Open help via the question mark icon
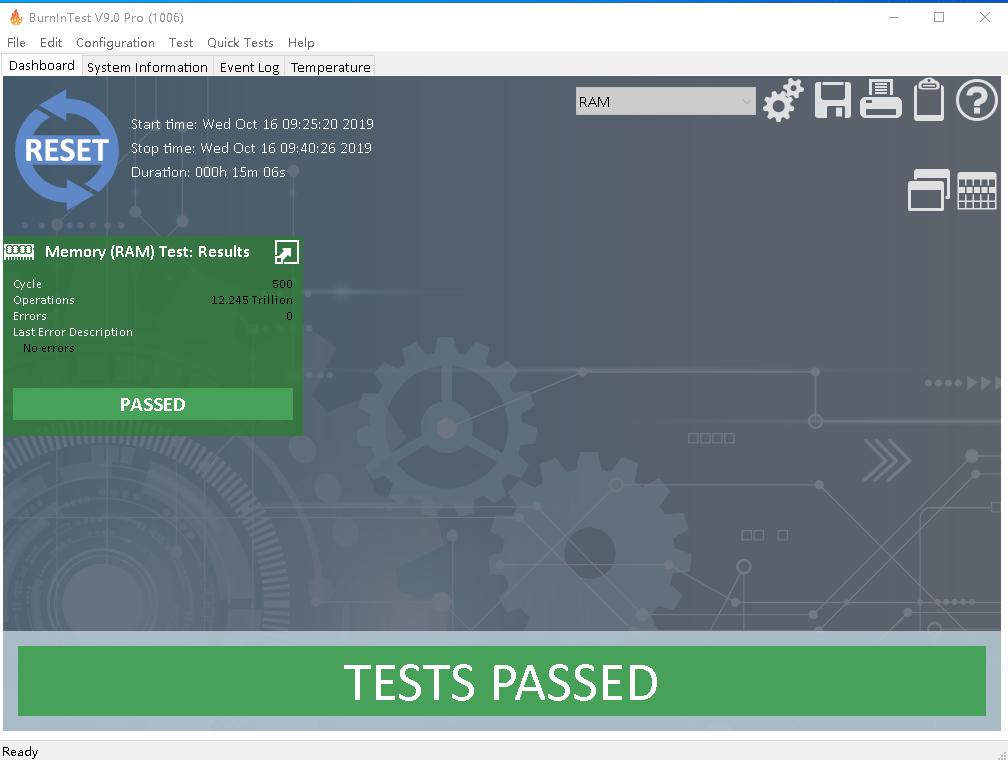 tap(976, 100)
